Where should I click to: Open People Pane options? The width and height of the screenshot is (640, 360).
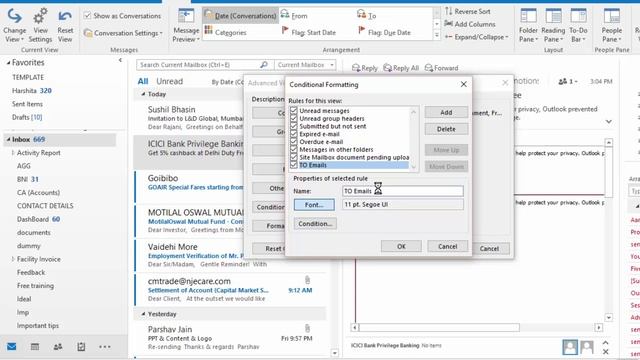(611, 25)
